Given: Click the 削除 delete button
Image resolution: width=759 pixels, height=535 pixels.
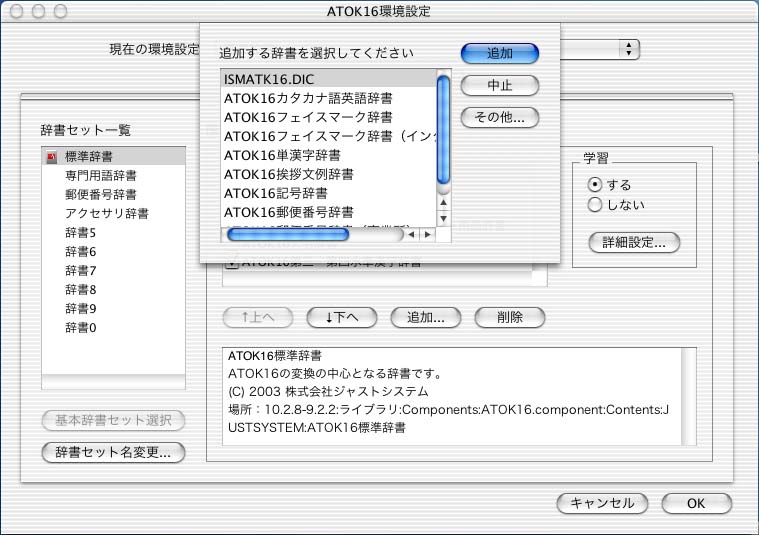Looking at the screenshot, I should click(510, 318).
